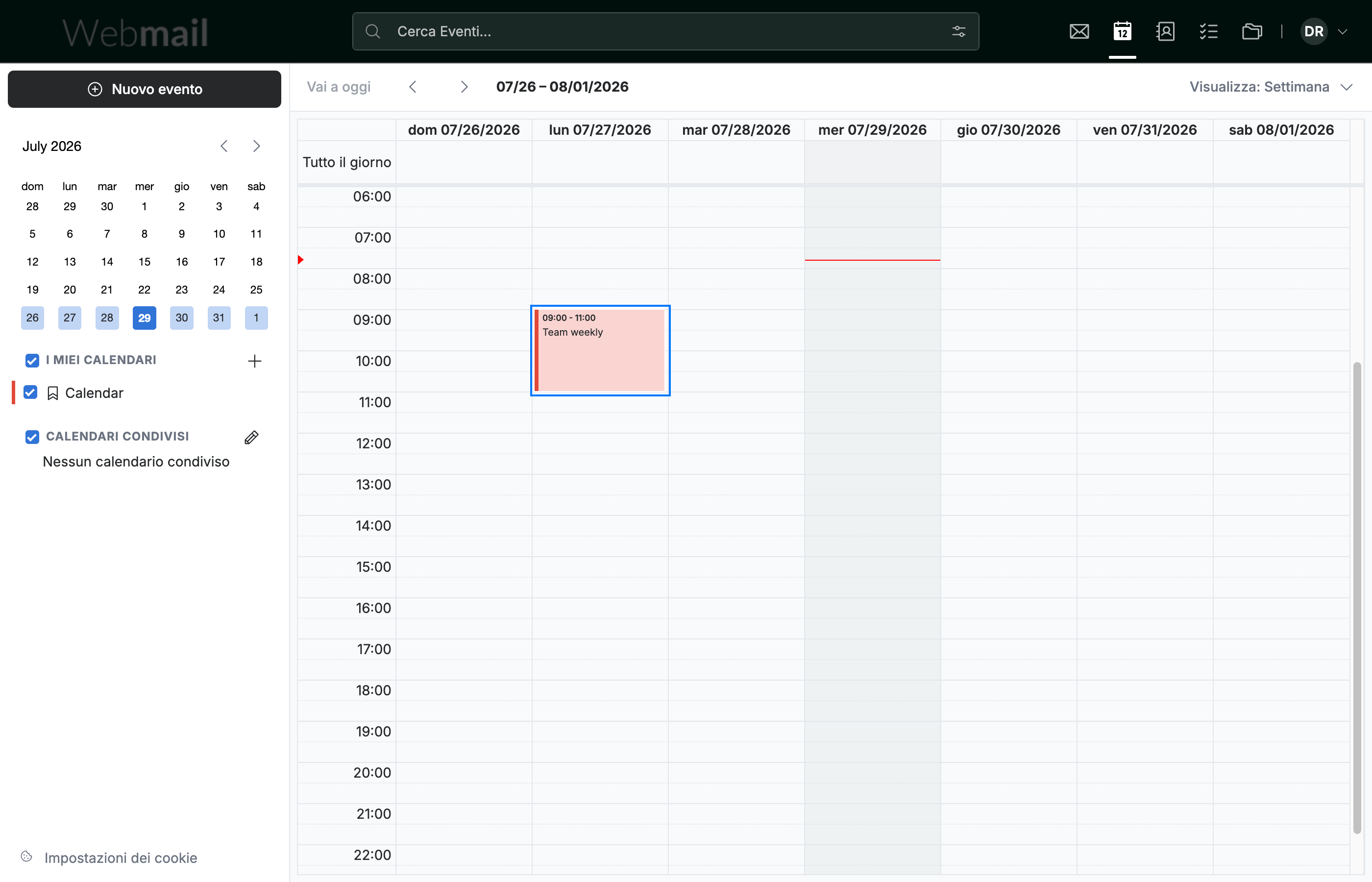Select July 15 in mini calendar

(144, 262)
